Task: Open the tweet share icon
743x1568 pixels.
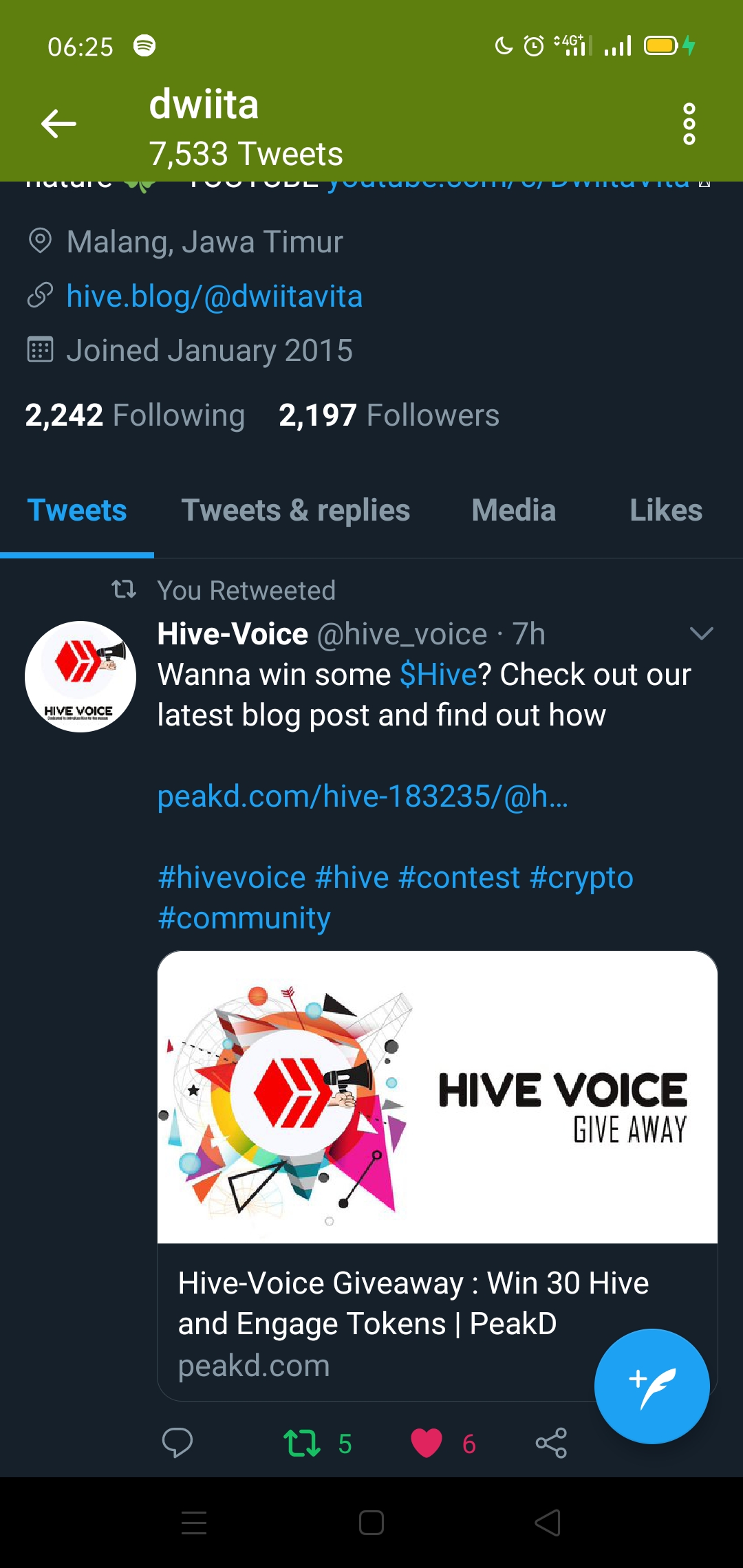Action: pos(551,1443)
